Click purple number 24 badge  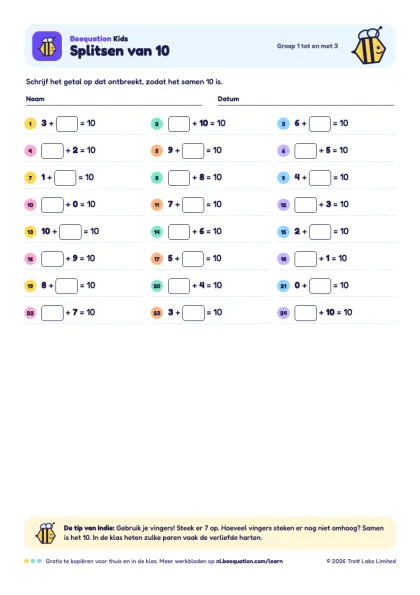pyautogui.click(x=283, y=313)
